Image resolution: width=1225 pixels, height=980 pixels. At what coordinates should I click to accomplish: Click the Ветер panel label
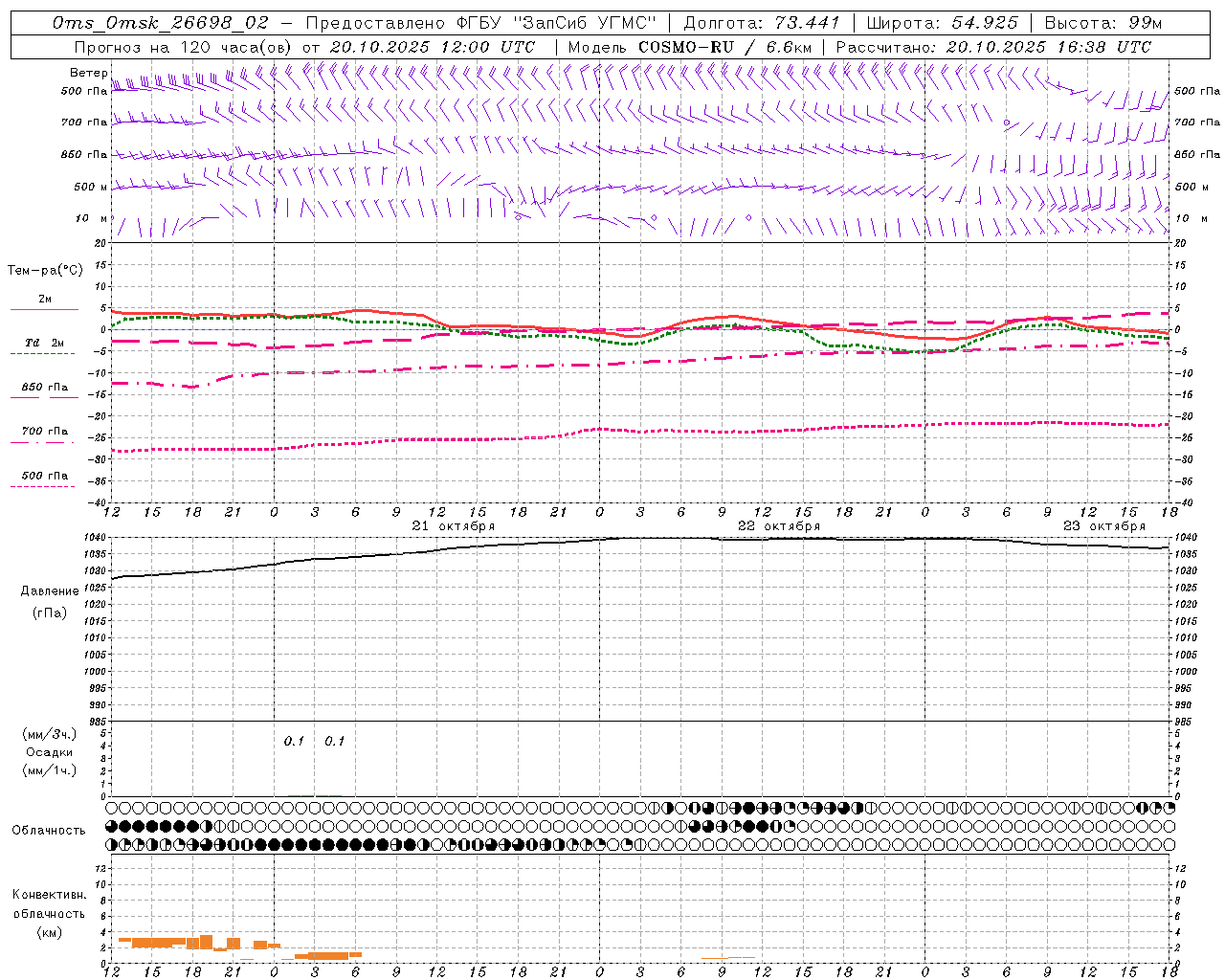tap(89, 73)
